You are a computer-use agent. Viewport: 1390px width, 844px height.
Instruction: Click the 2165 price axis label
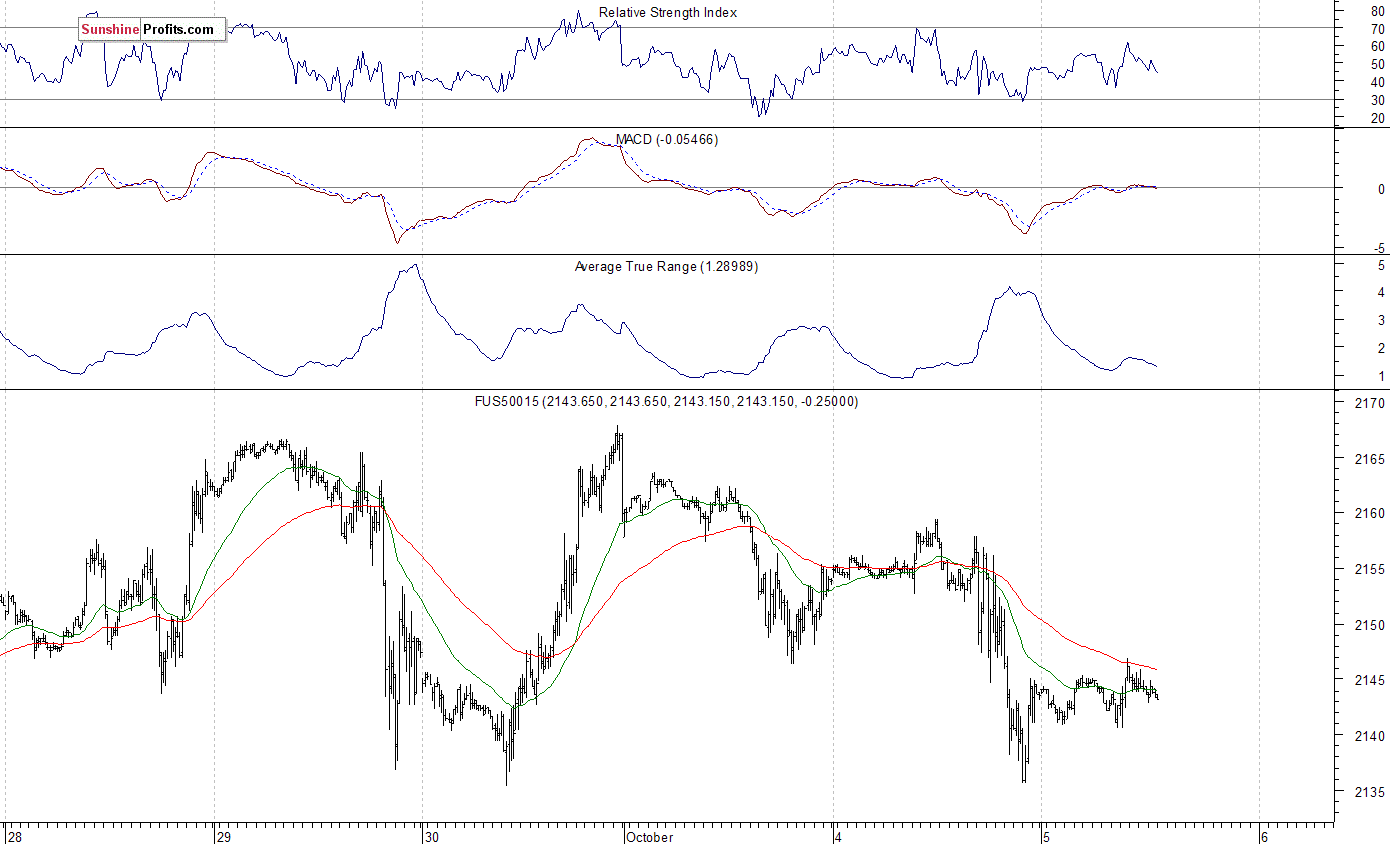[1371, 459]
